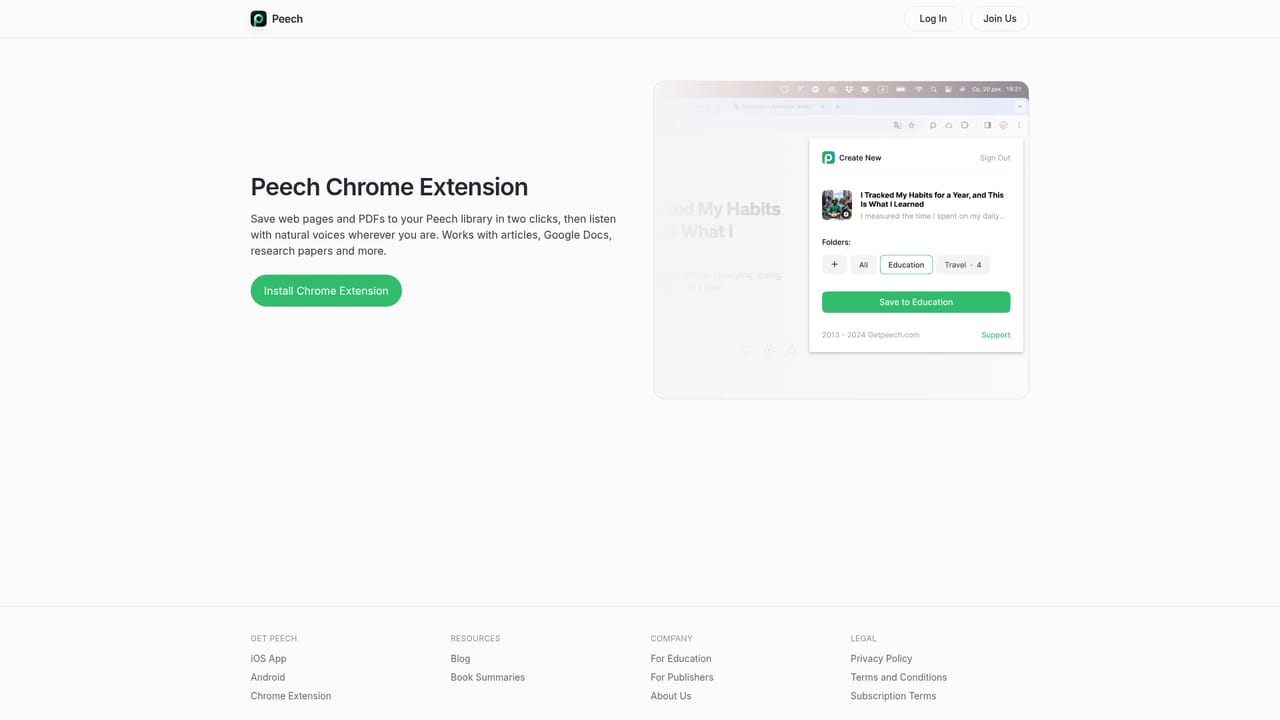Click the cloud icon in the mock browser toolbar
The image size is (1280, 720).
click(x=949, y=125)
